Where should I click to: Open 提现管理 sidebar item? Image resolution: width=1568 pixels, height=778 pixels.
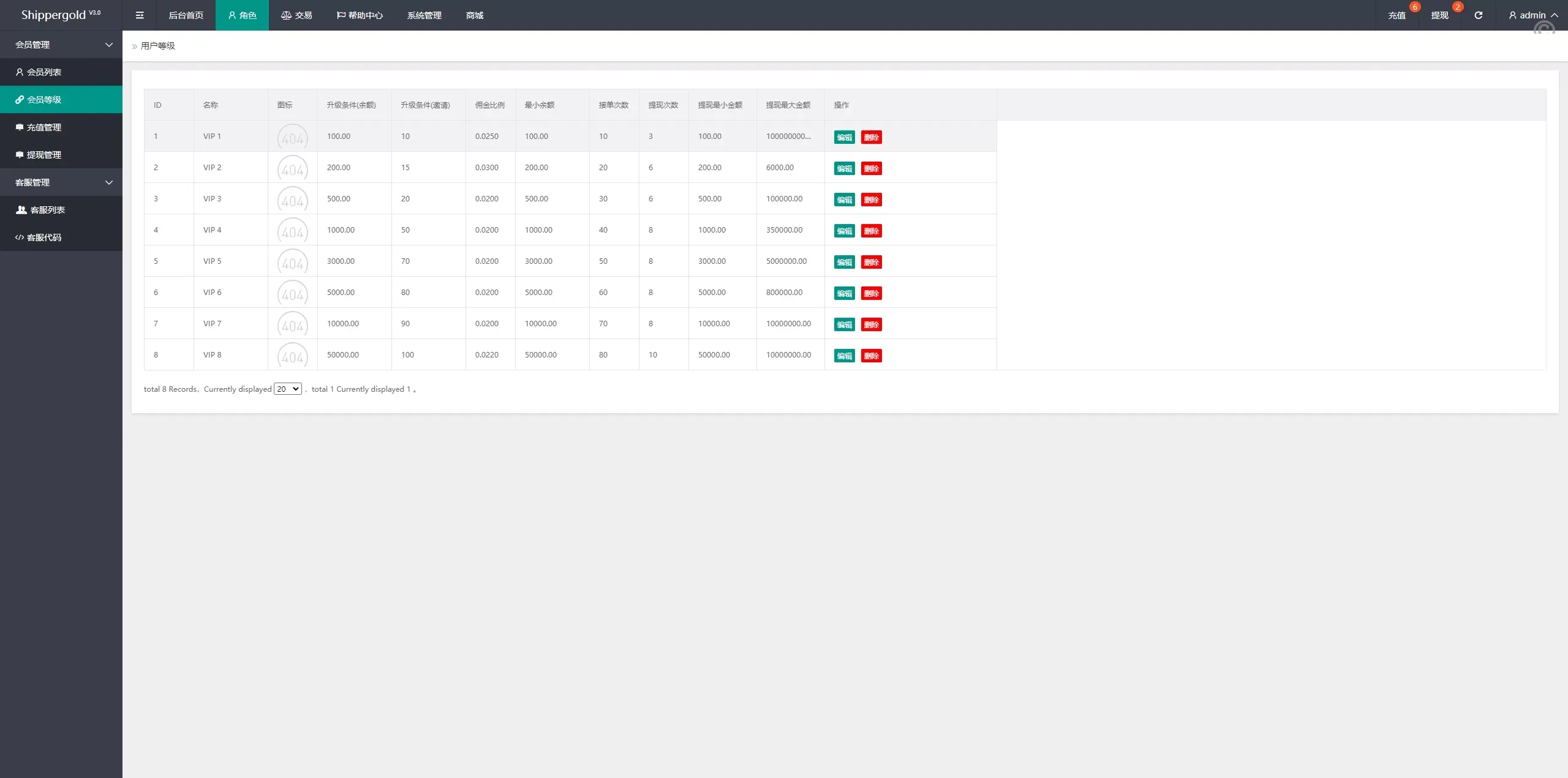click(43, 155)
